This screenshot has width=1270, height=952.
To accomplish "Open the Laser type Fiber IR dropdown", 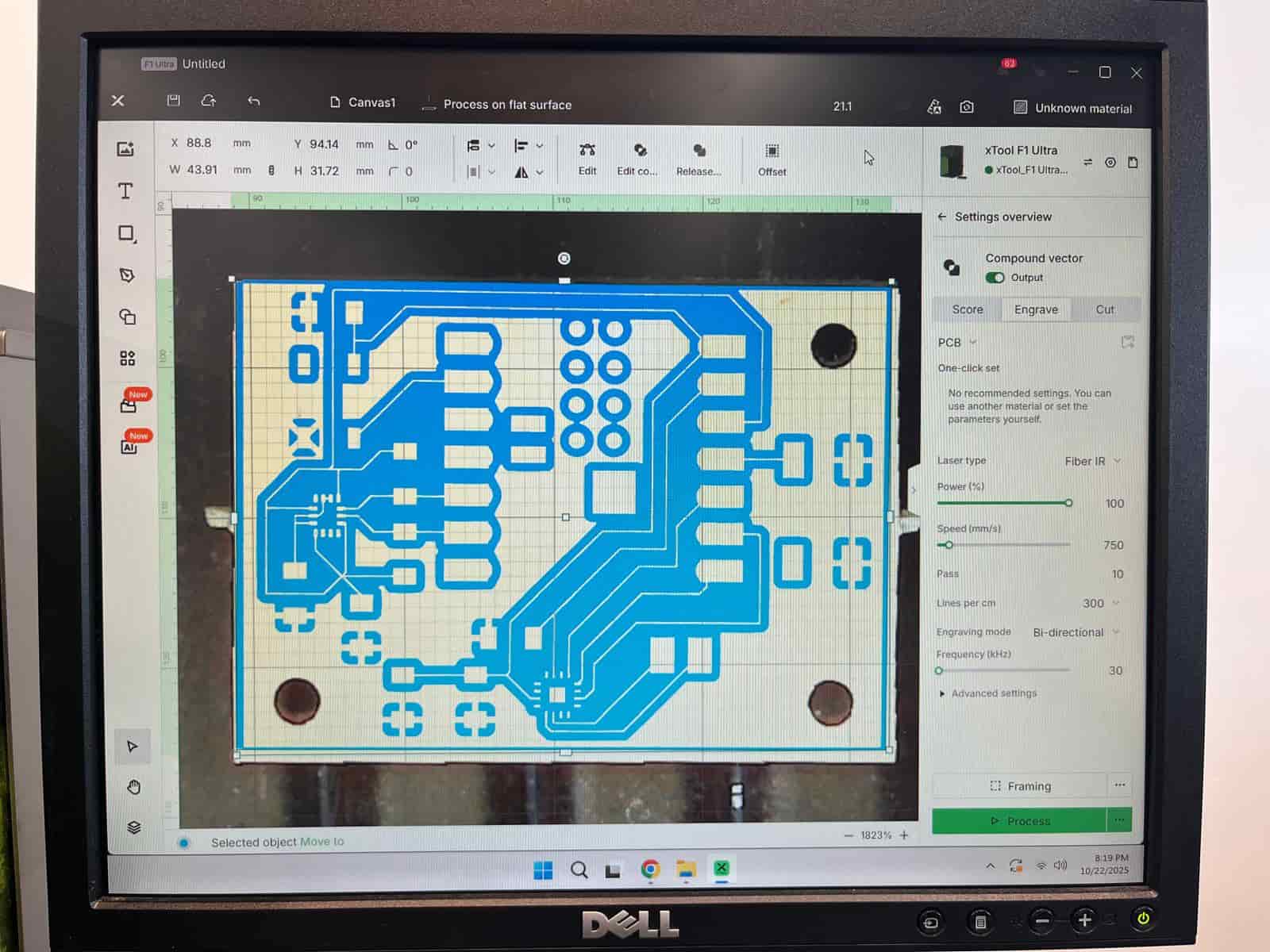I will pyautogui.click(x=1091, y=461).
